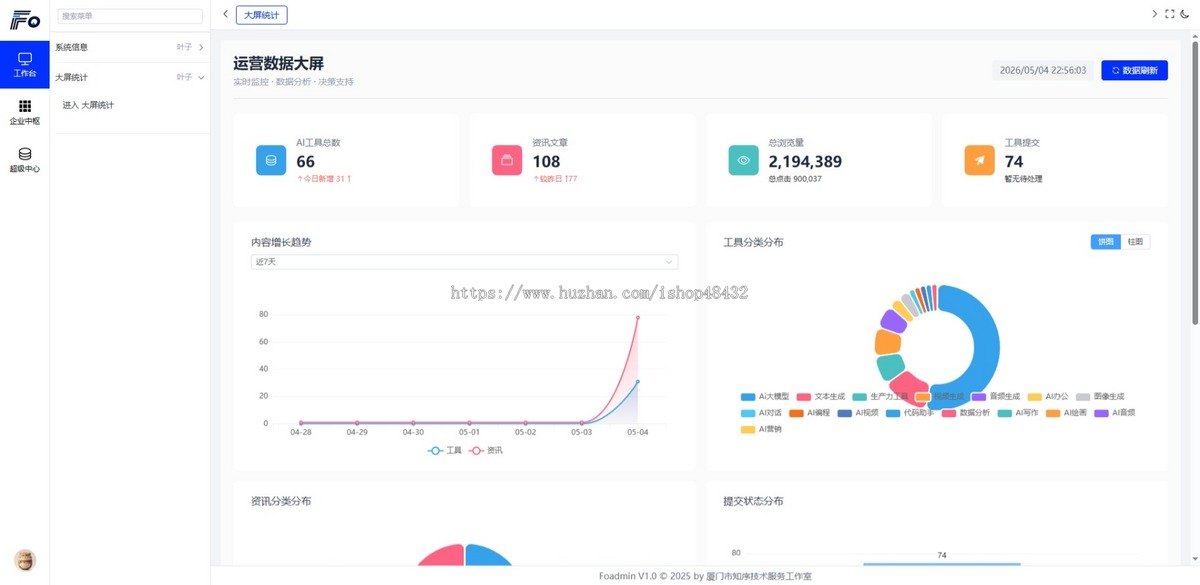Viewport: 1200px width, 585px height.
Task: Toggle the 文本生成 legend swatch
Action: [804, 397]
